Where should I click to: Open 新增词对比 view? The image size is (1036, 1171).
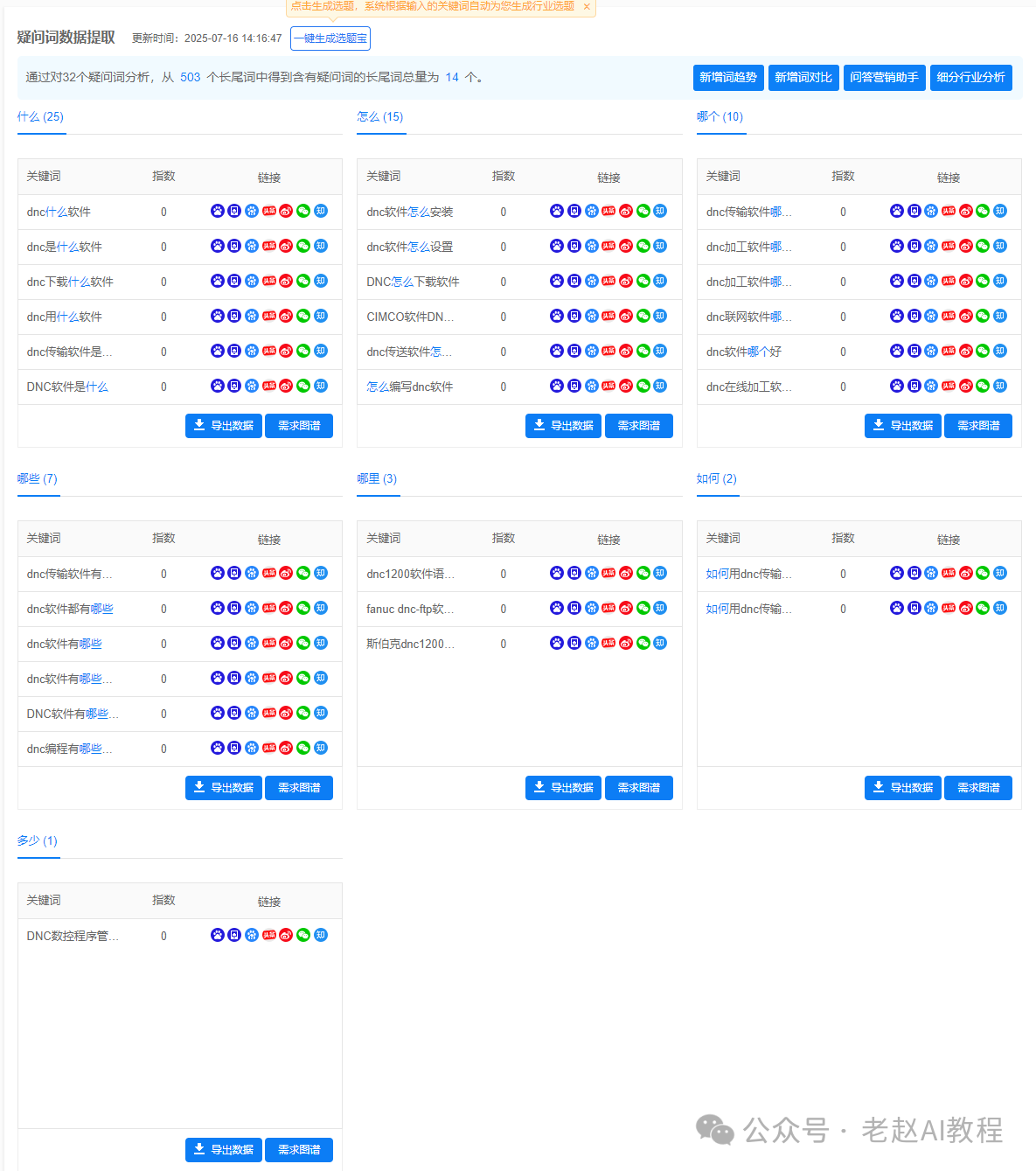pyautogui.click(x=803, y=77)
